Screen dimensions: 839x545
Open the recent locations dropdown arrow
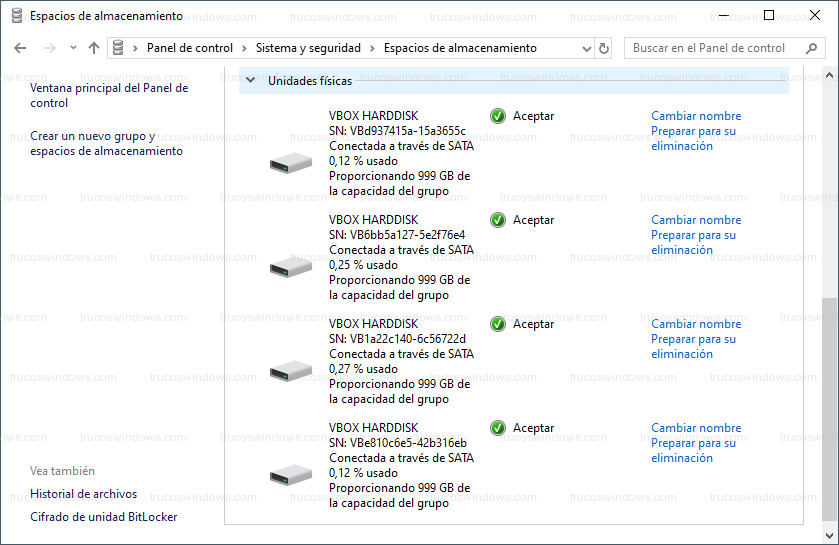pyautogui.click(x=73, y=48)
